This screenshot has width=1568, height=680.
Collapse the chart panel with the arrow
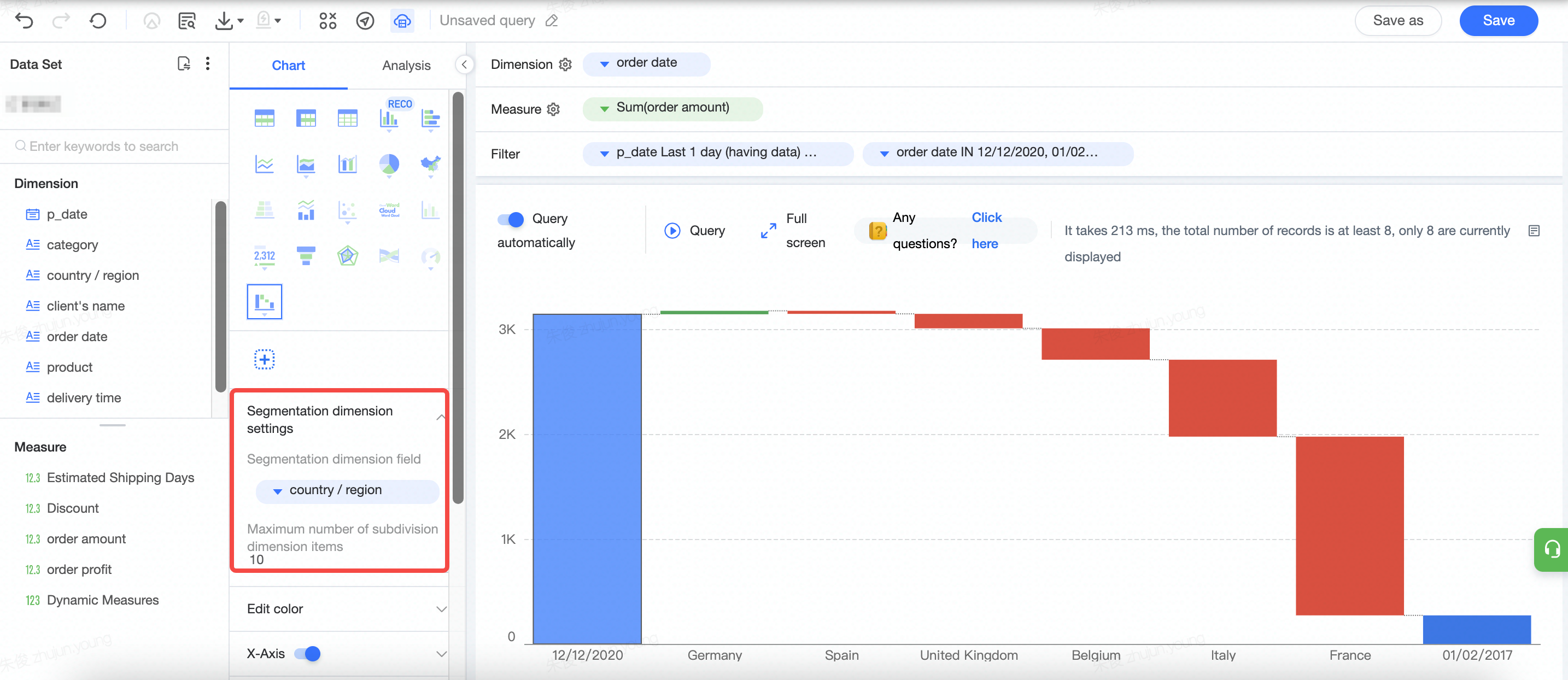tap(464, 65)
